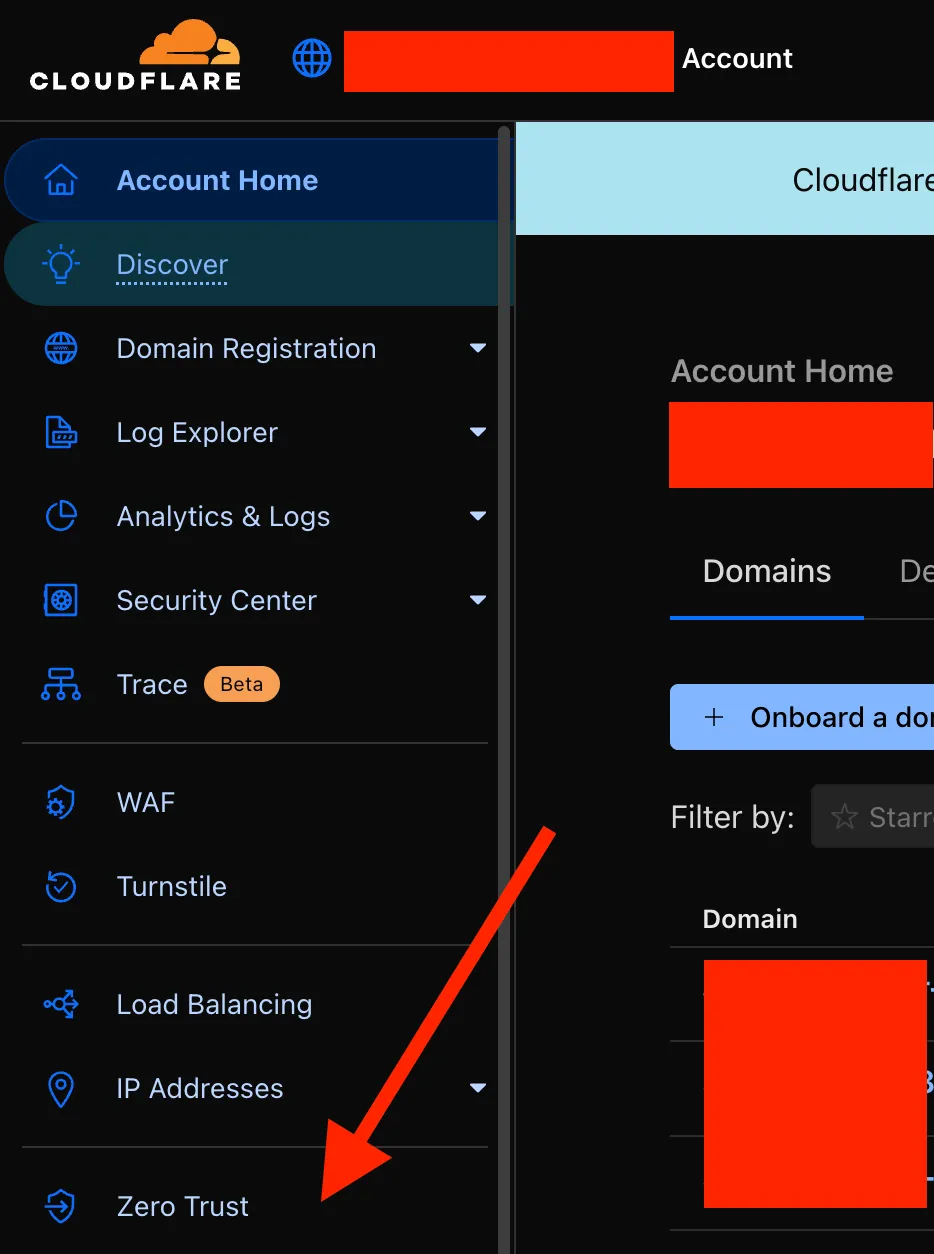
Task: Click the IP Addresses location pin icon
Action: pyautogui.click(x=61, y=1088)
